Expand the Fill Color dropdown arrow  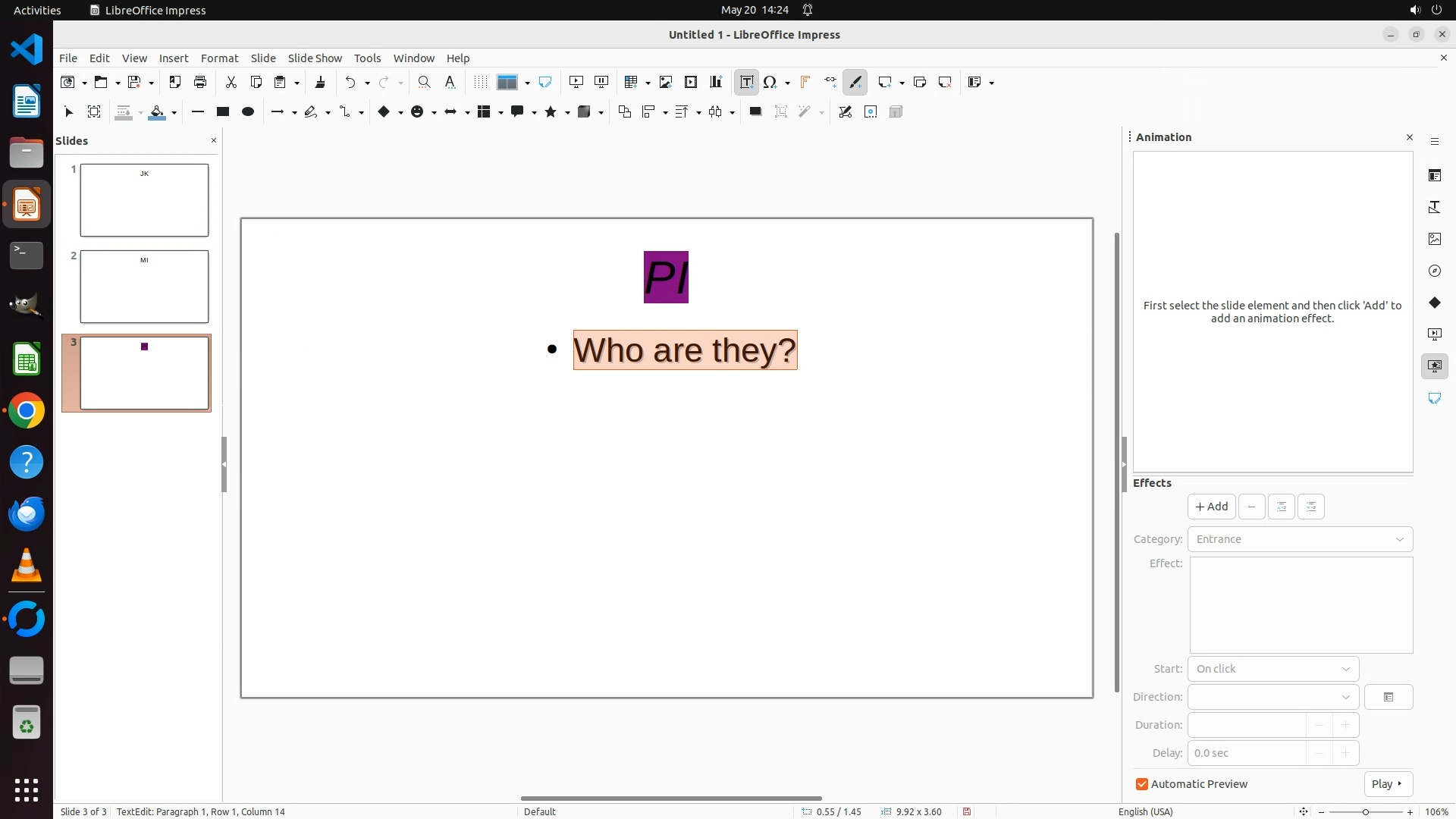tap(174, 113)
